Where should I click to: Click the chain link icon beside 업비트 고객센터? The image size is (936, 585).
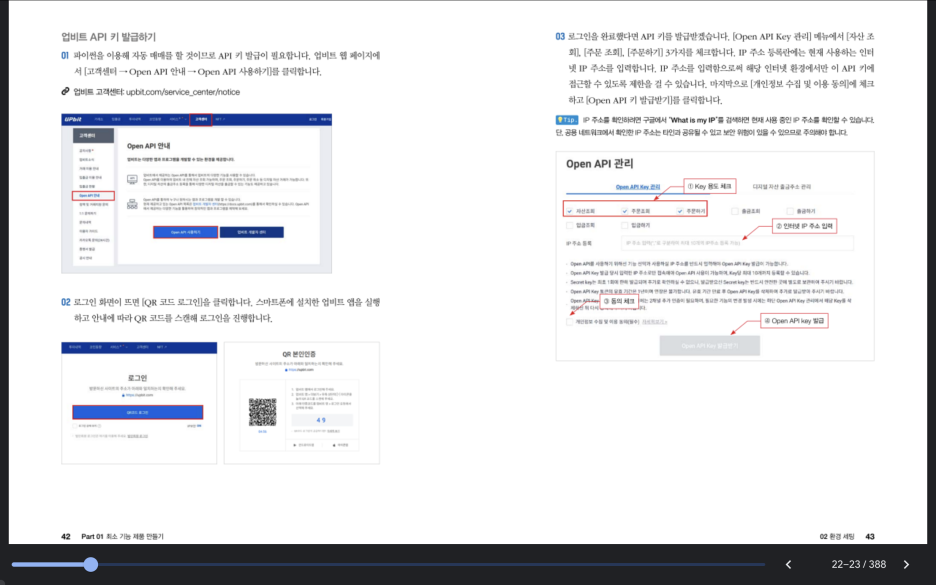point(66,91)
